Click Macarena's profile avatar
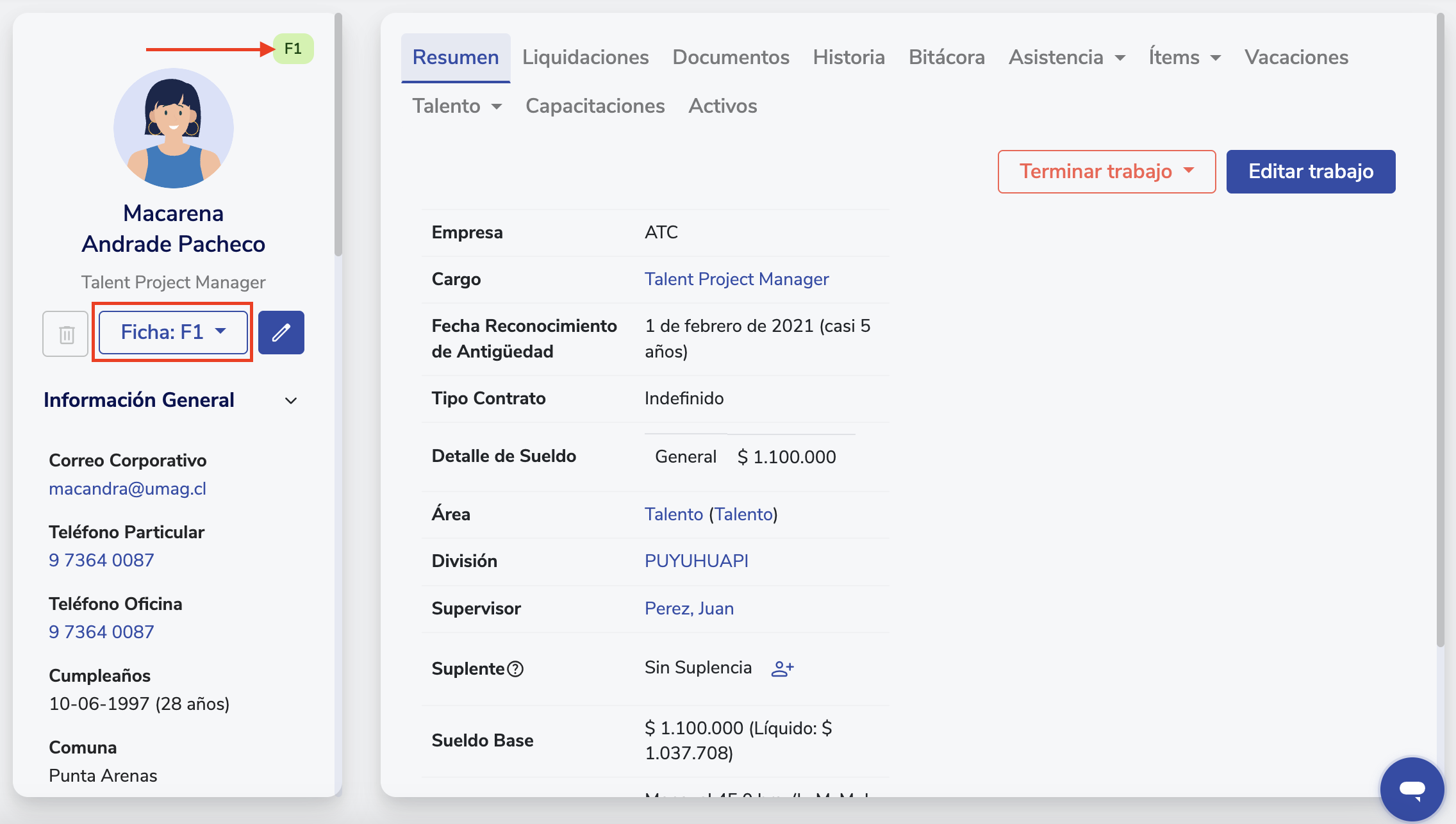The image size is (1456, 824). (x=174, y=128)
